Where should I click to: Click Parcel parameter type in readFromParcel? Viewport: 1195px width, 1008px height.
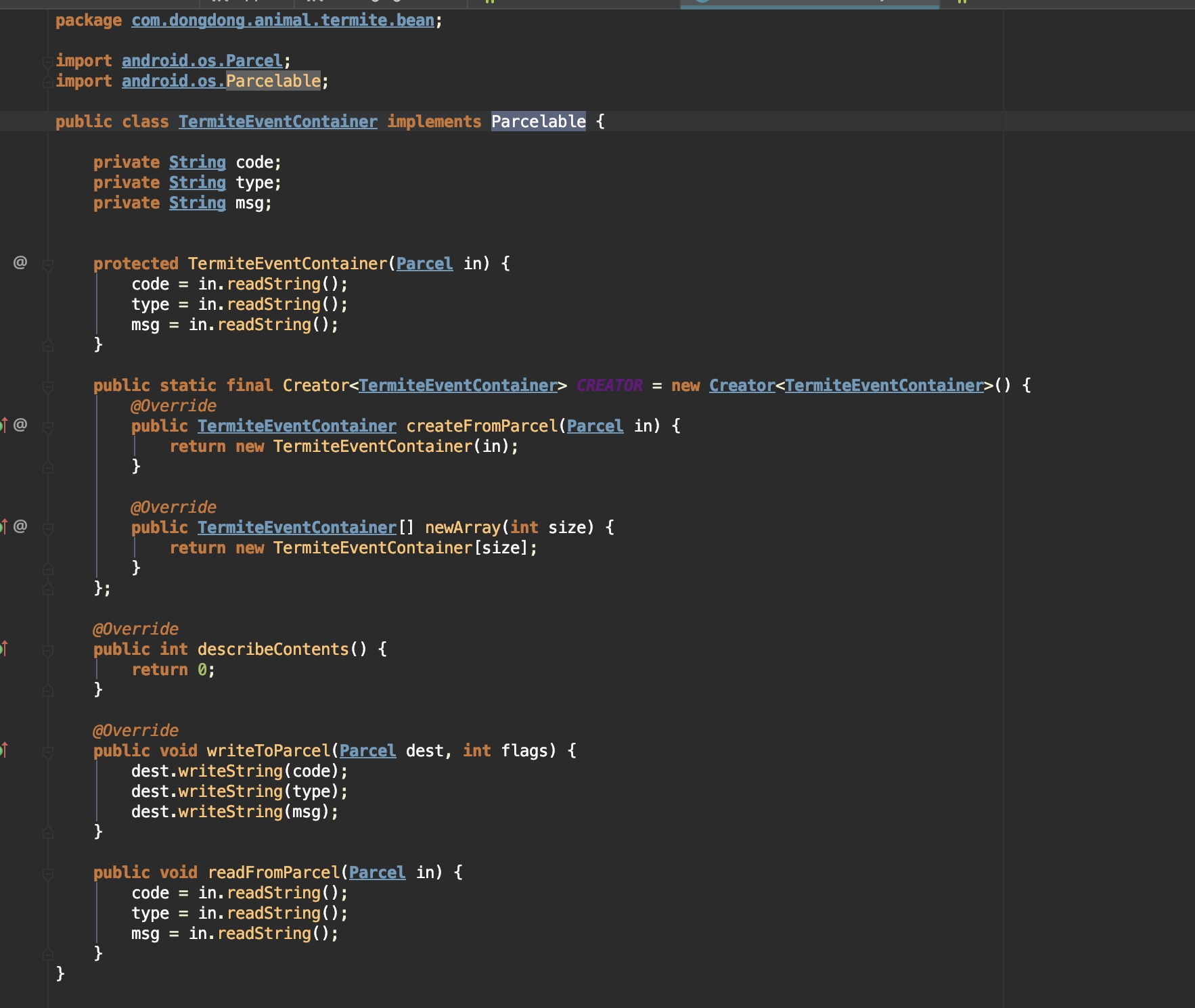click(x=378, y=873)
